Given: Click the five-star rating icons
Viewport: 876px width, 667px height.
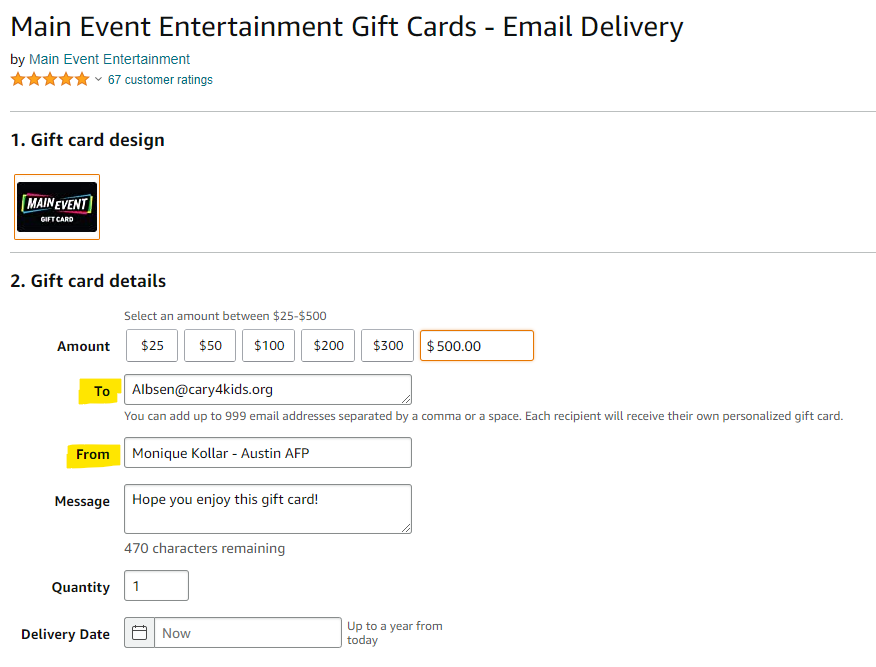Looking at the screenshot, I should (x=50, y=79).
